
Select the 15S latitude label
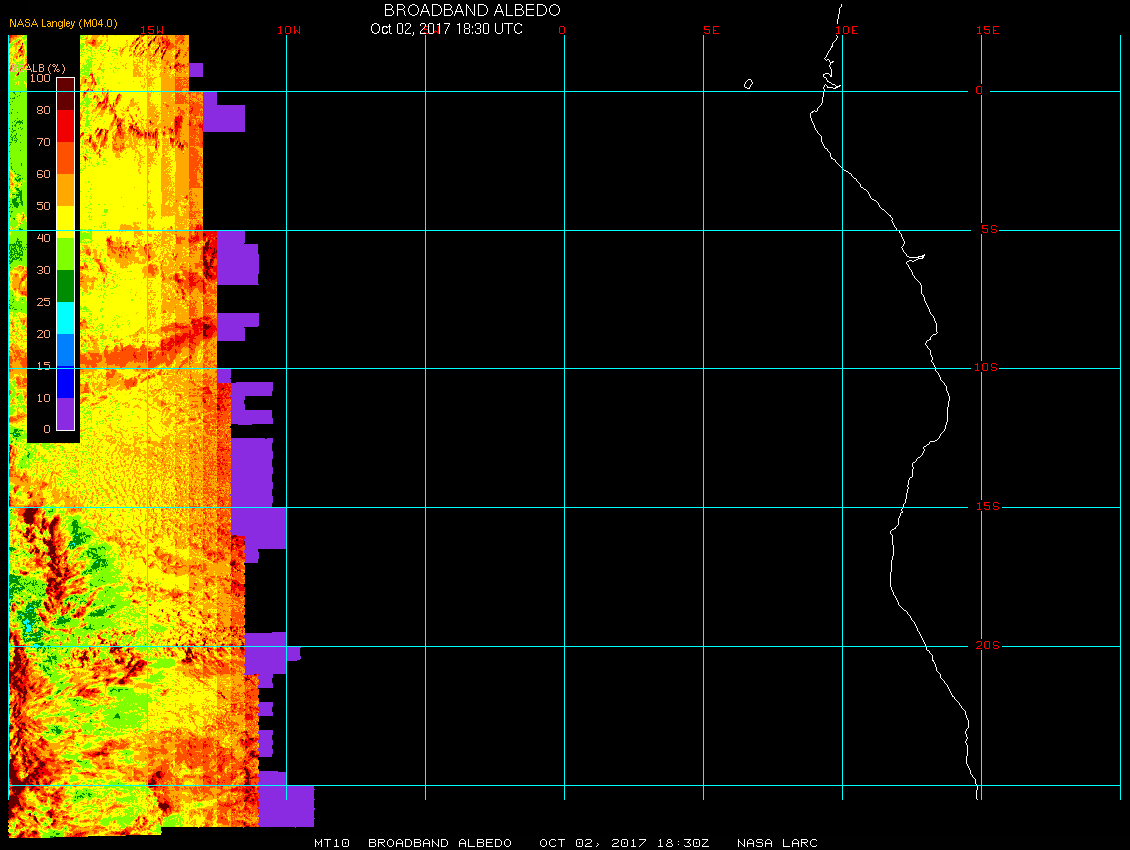tap(985, 507)
